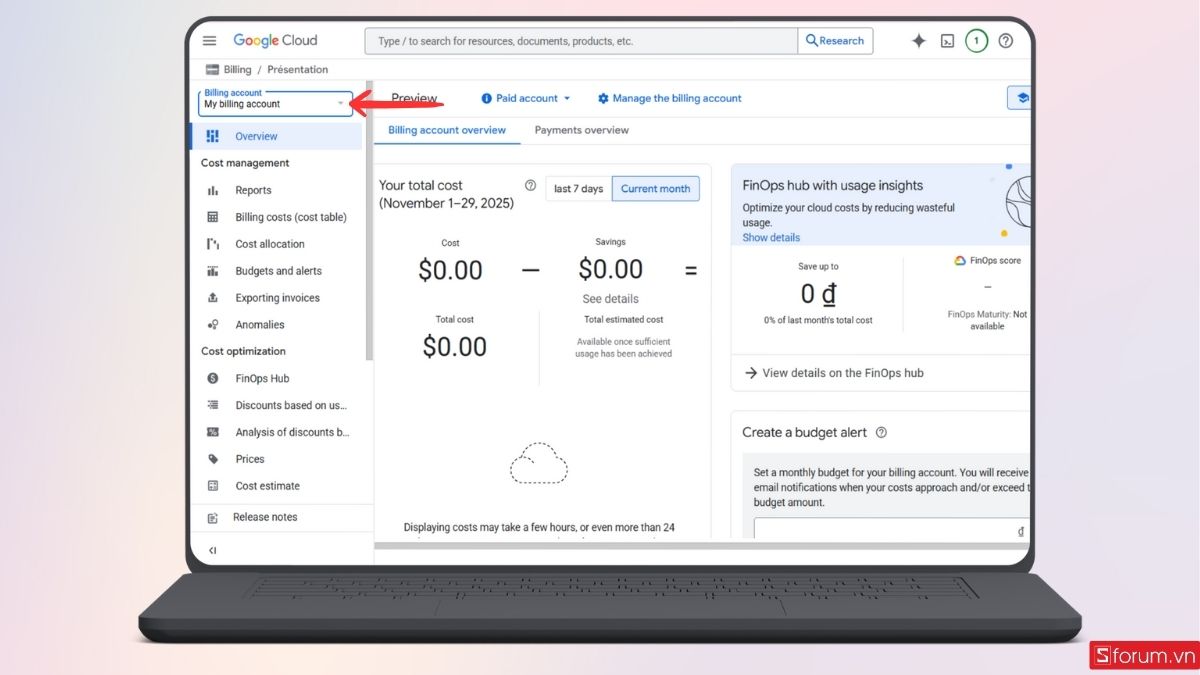Click the Billing card icon in breadcrumb
The height and width of the screenshot is (675, 1200).
[x=212, y=70]
